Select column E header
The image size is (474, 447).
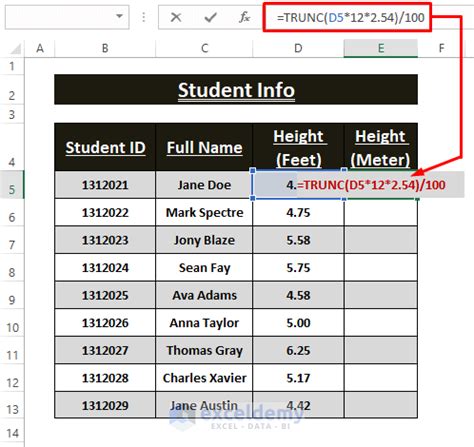(x=381, y=49)
